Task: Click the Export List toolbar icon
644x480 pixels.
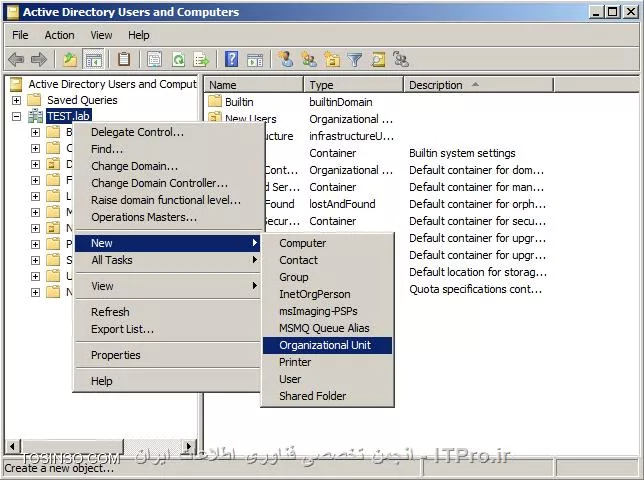Action: pyautogui.click(x=201, y=60)
